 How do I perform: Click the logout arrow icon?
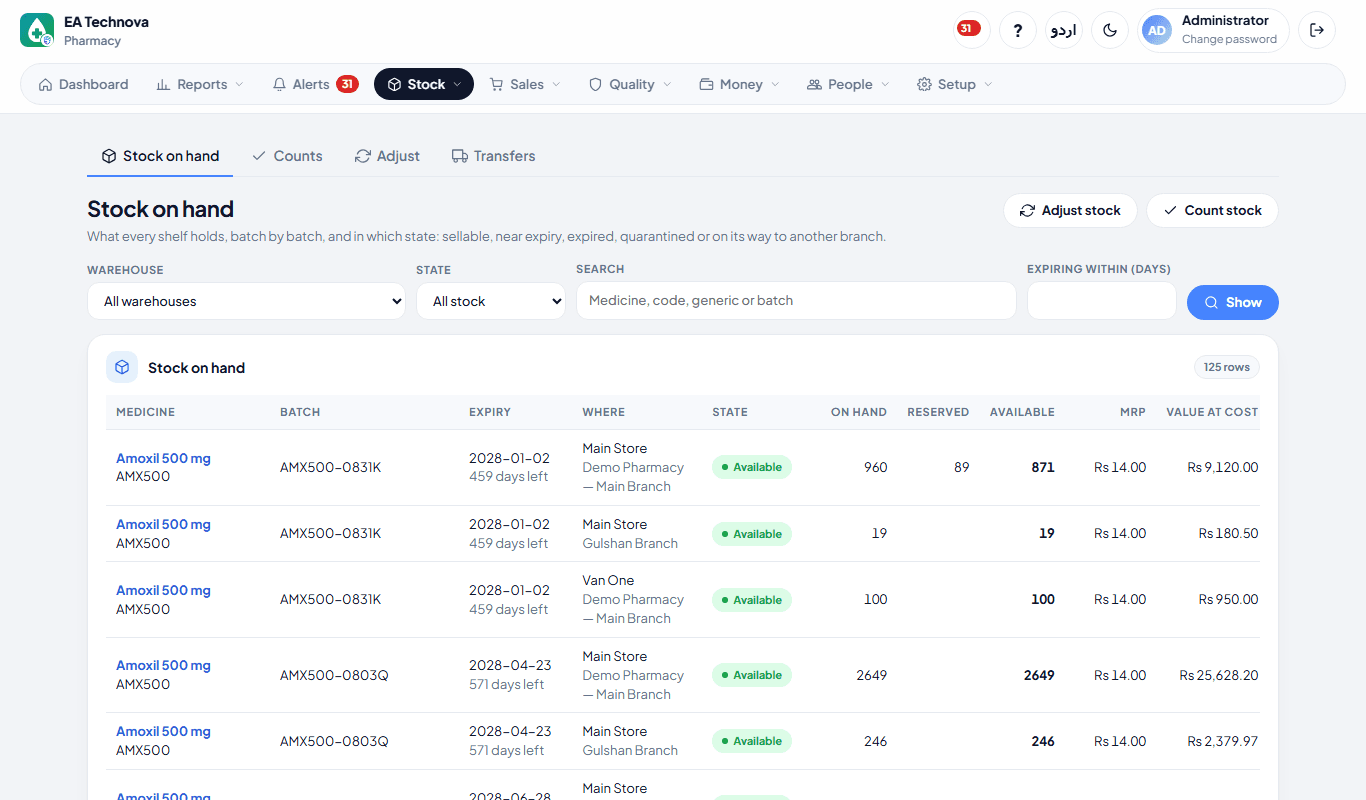tap(1317, 30)
